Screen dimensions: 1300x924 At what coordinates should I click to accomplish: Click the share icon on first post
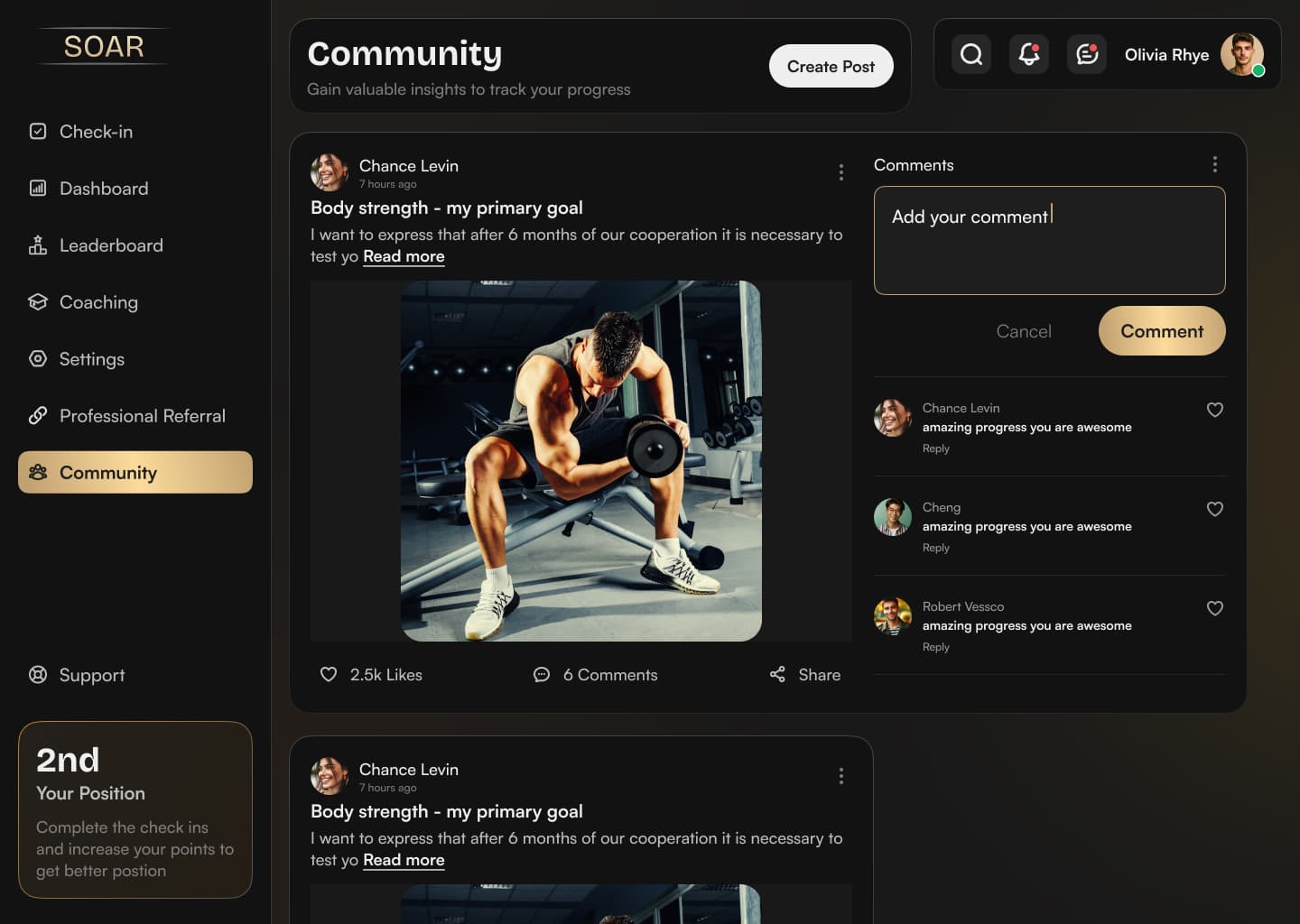coord(777,674)
